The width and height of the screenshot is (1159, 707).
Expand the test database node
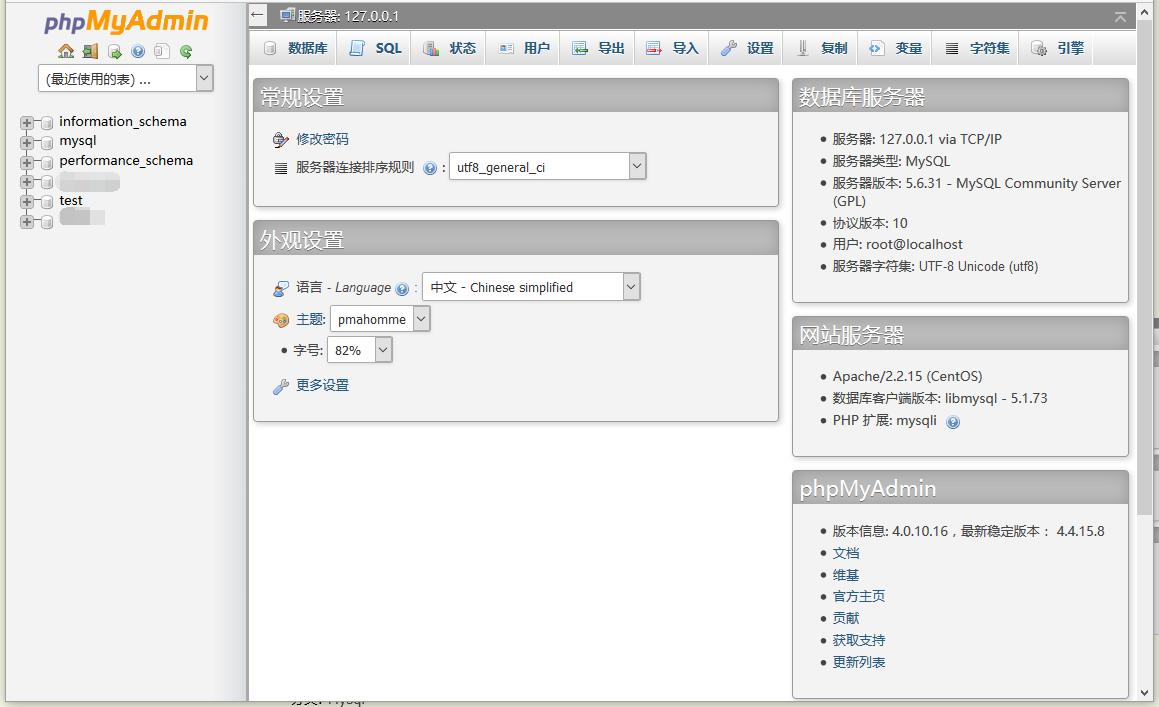[27, 202]
